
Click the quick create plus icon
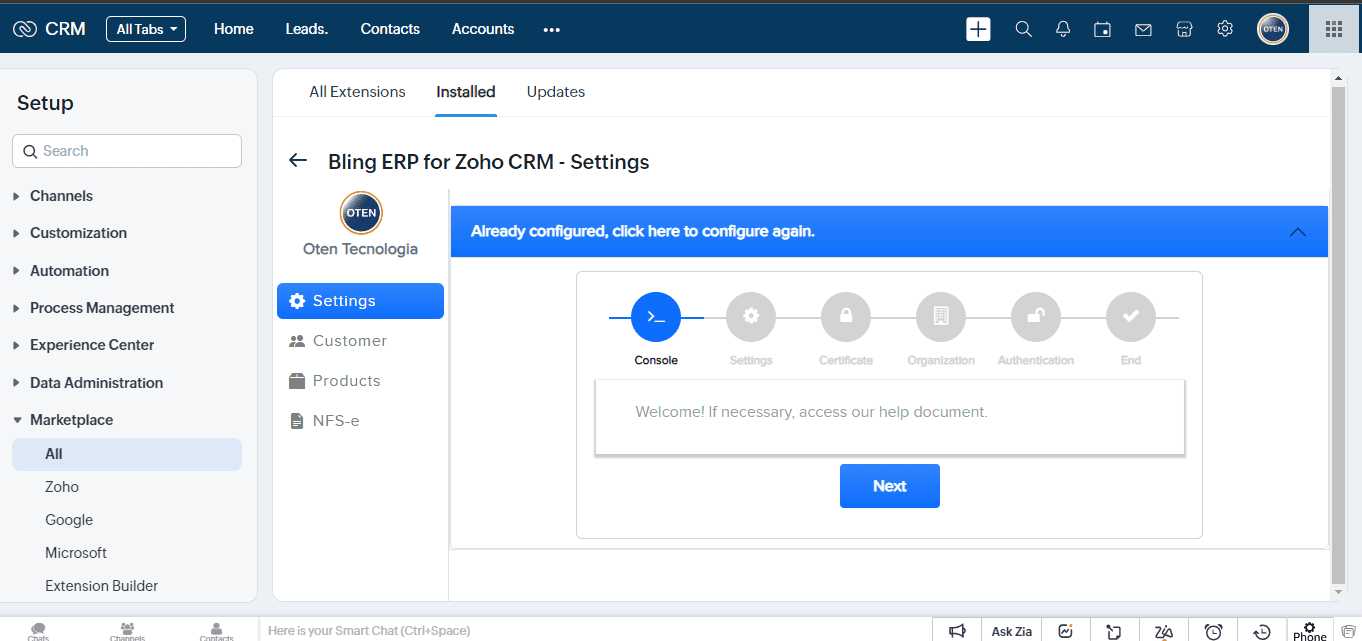coord(978,29)
